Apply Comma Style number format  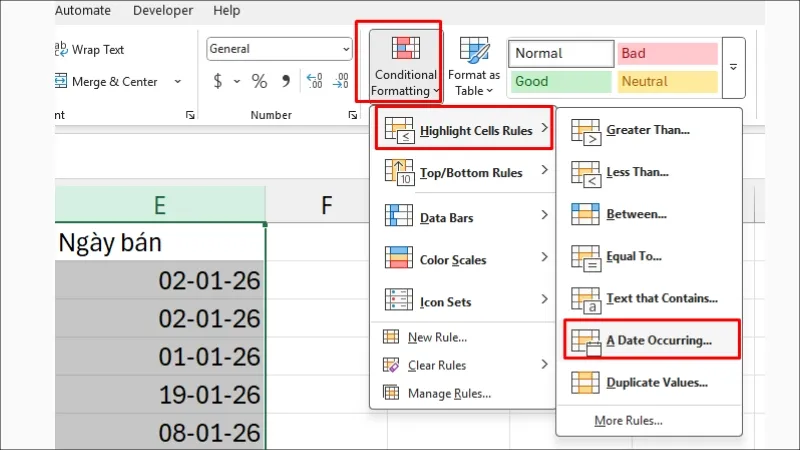286,81
